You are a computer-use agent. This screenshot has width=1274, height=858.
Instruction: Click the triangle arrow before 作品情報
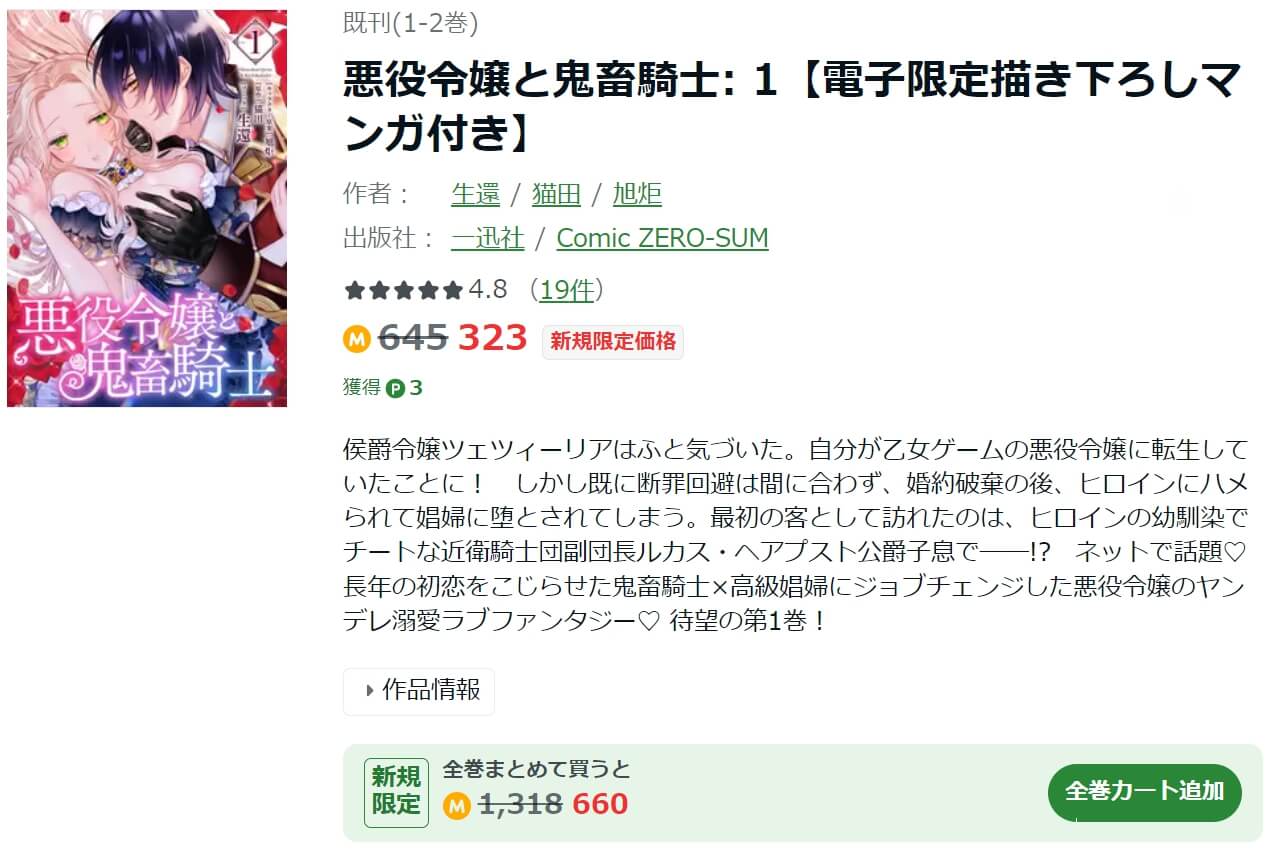(370, 690)
